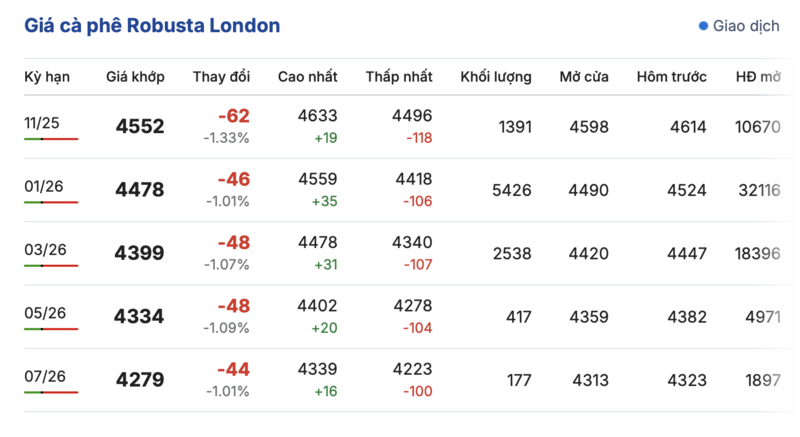Click the Thay đổi column header

[x=221, y=77]
